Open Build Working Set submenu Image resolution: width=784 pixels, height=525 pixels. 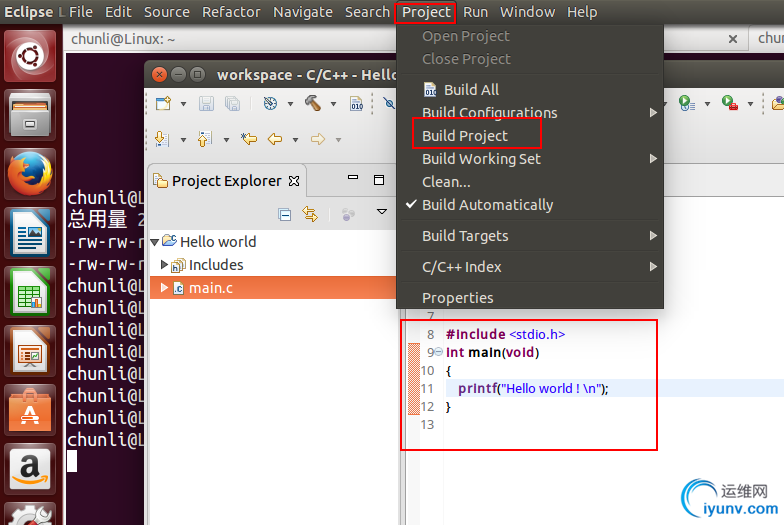pyautogui.click(x=530, y=159)
